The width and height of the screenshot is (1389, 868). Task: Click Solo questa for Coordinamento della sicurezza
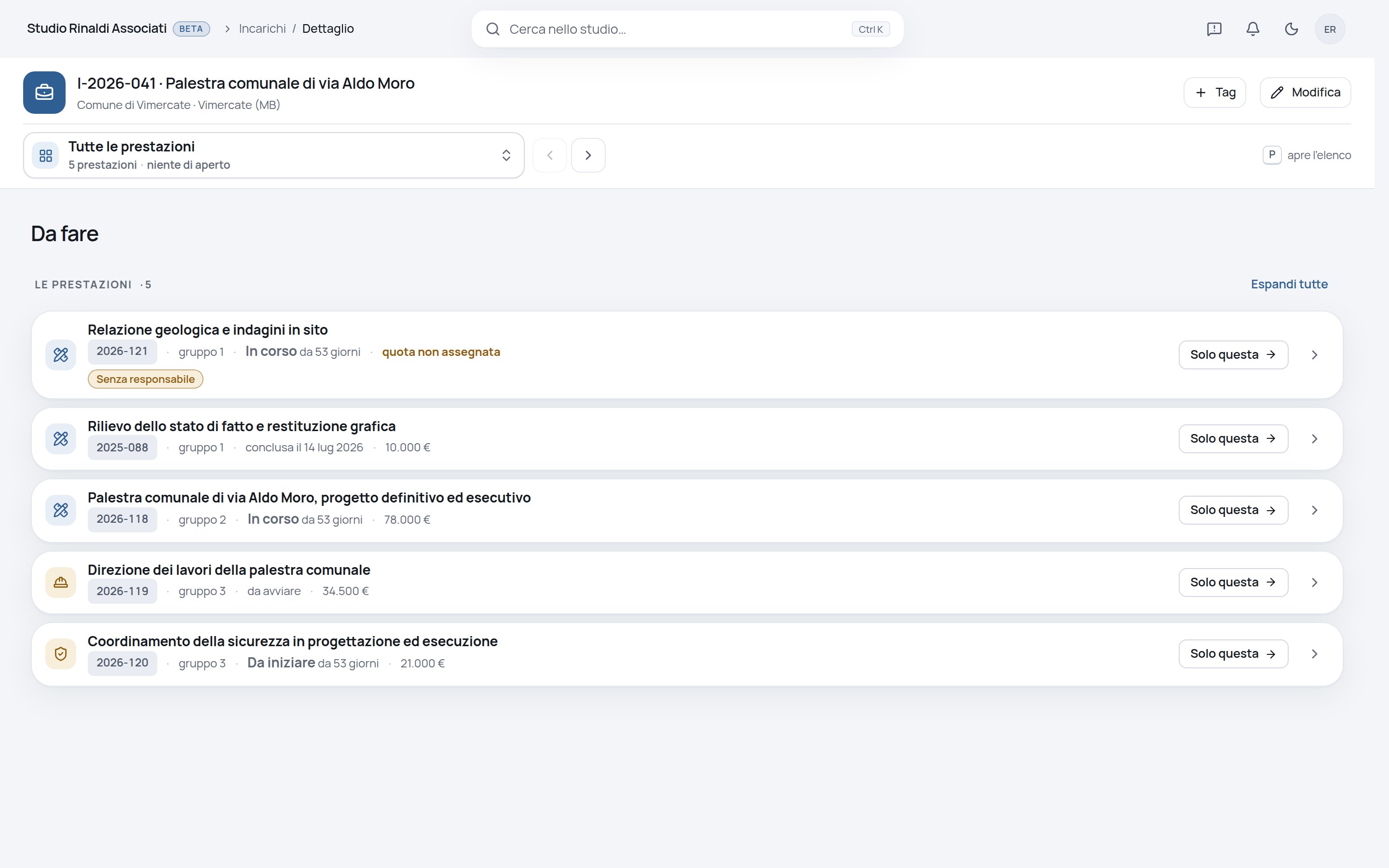point(1233,654)
